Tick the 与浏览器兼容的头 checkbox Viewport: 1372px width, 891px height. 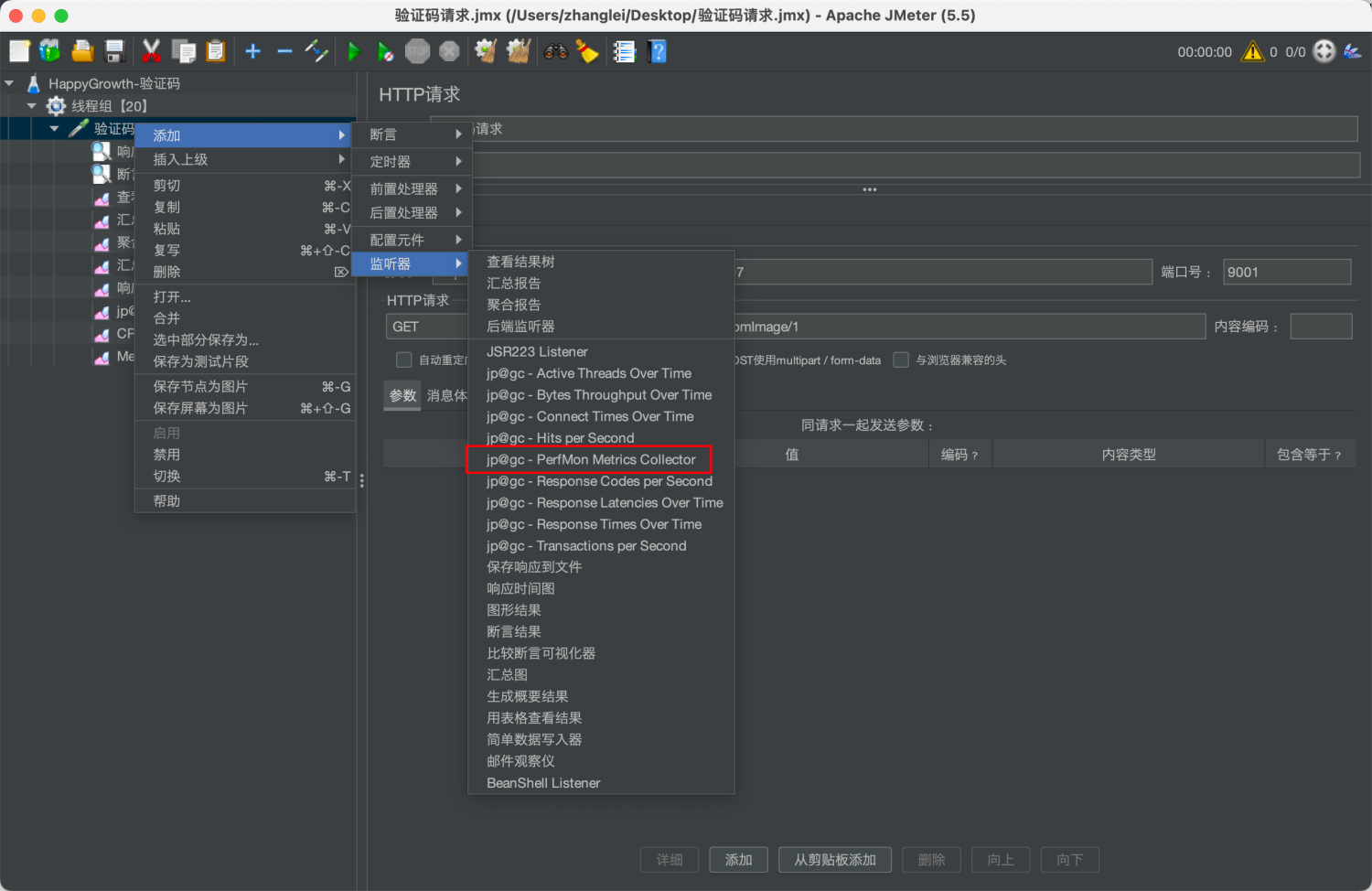coord(901,360)
